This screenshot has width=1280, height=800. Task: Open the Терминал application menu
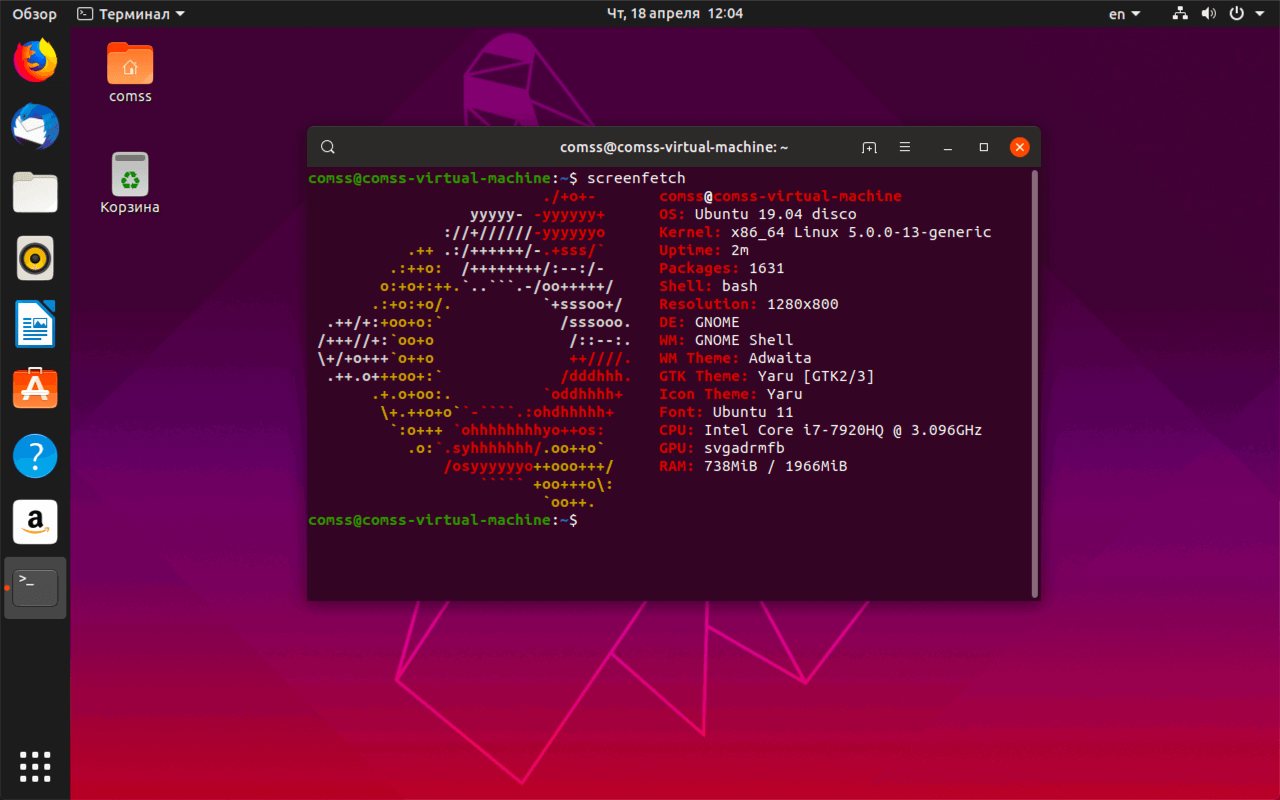click(x=131, y=14)
